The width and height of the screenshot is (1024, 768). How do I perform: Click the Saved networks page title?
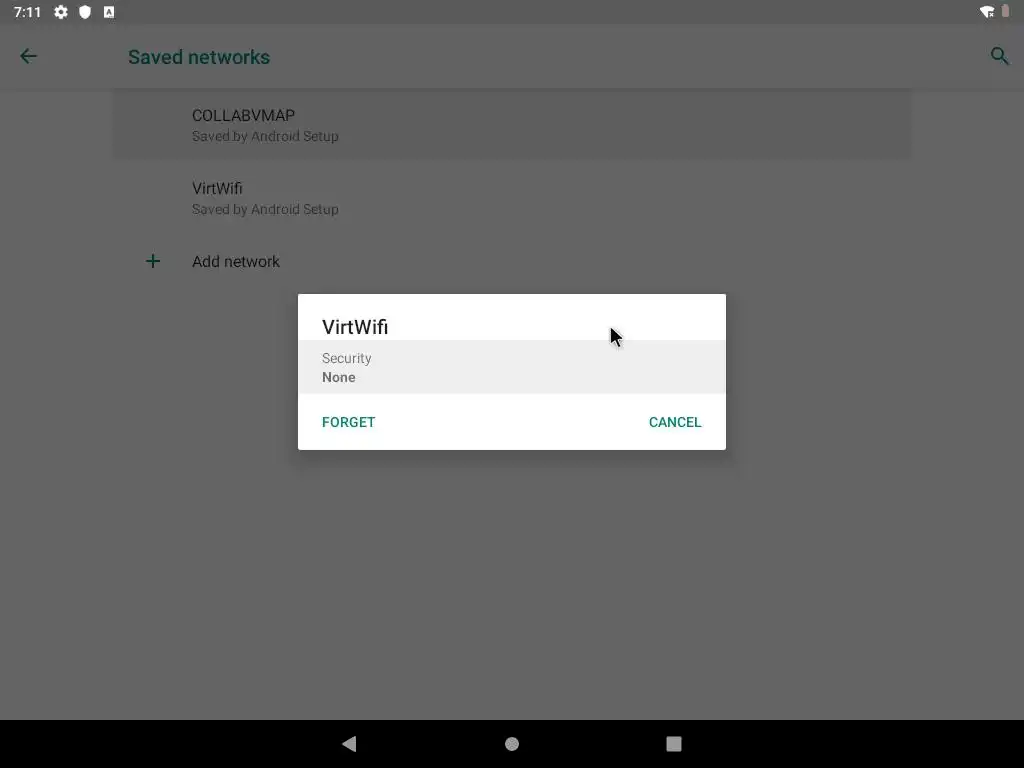click(x=199, y=57)
